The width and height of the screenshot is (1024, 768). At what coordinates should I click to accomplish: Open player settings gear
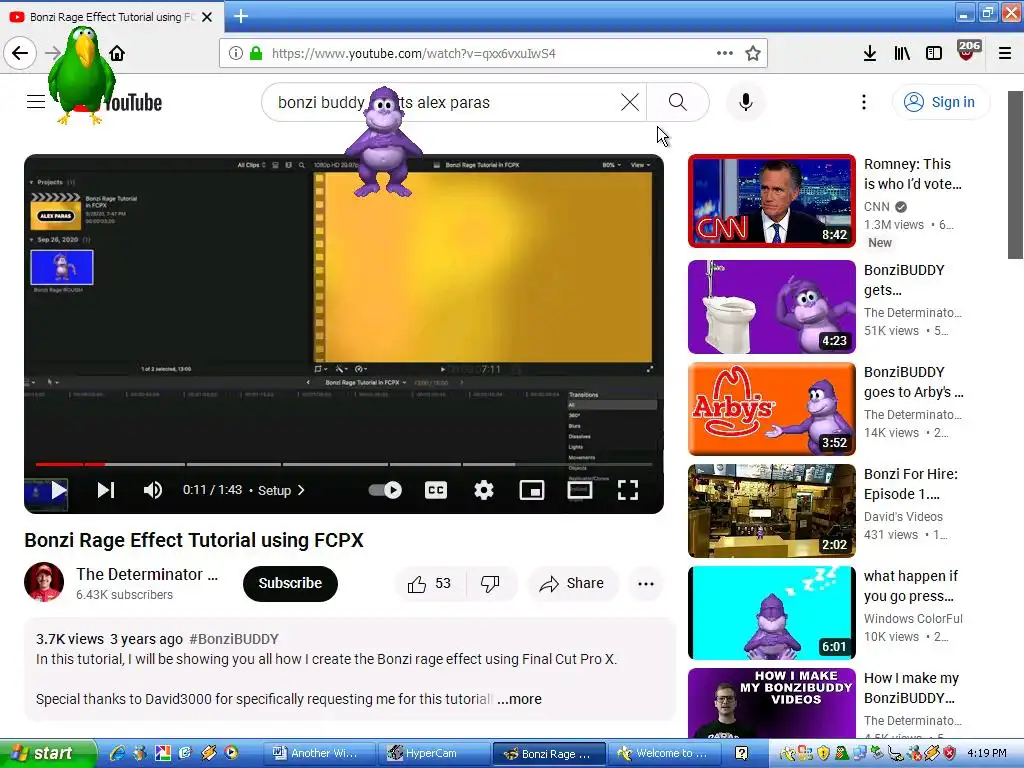point(483,490)
